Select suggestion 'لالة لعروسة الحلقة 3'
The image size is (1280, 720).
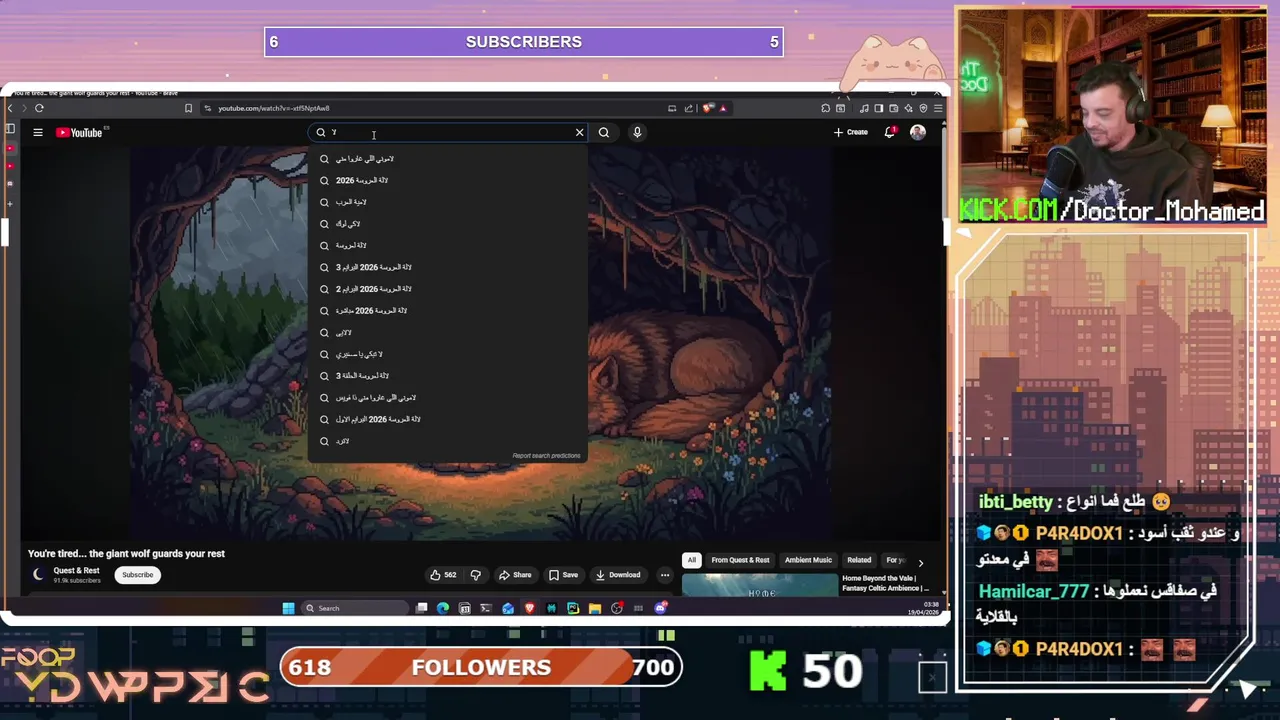tap(448, 375)
